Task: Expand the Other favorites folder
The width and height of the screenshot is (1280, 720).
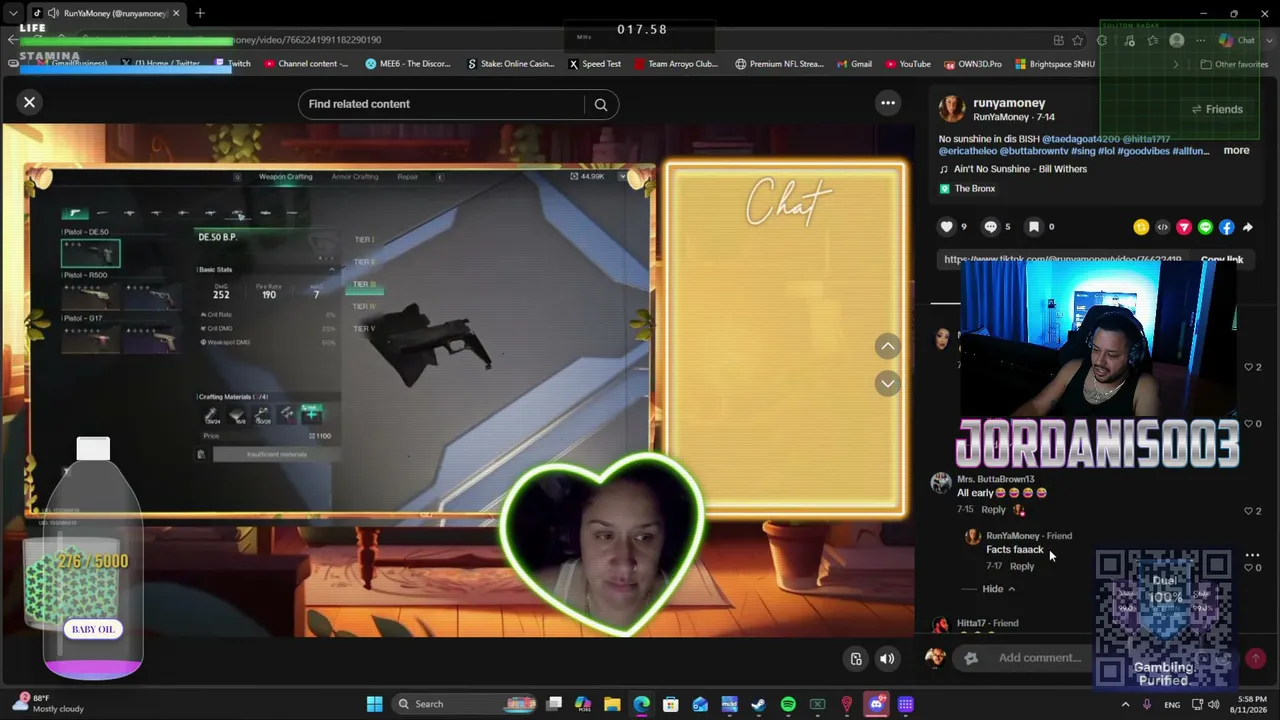Action: (1234, 64)
